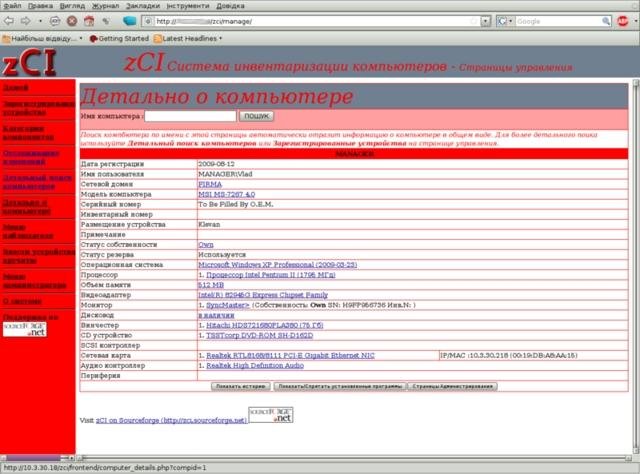The image size is (640, 474).
Task: Open the address bar history dropdown
Action: point(485,21)
